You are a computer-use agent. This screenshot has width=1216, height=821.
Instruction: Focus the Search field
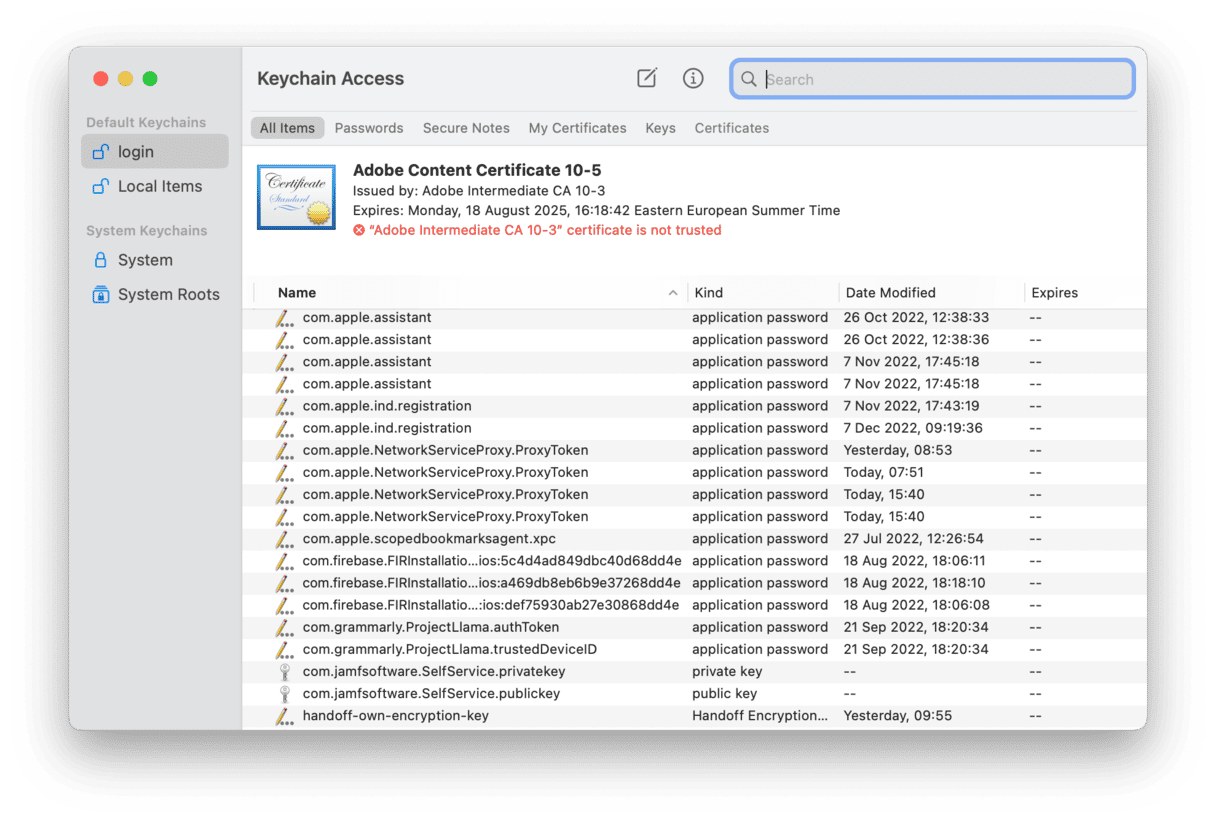(x=932, y=79)
